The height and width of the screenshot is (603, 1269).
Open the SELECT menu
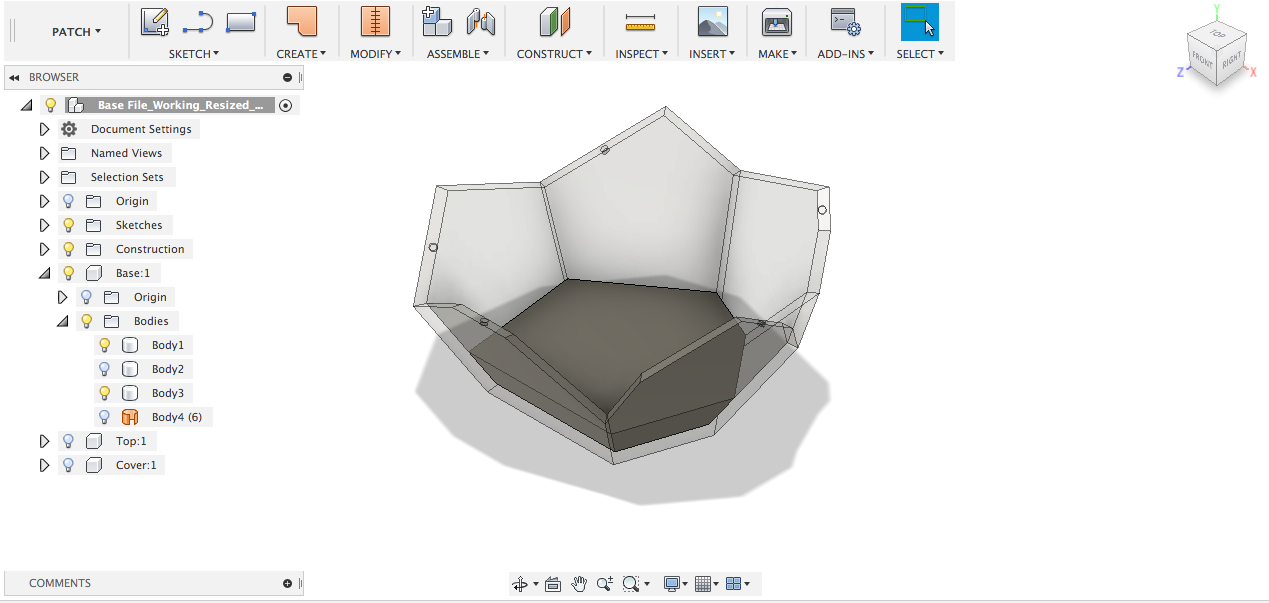point(919,54)
